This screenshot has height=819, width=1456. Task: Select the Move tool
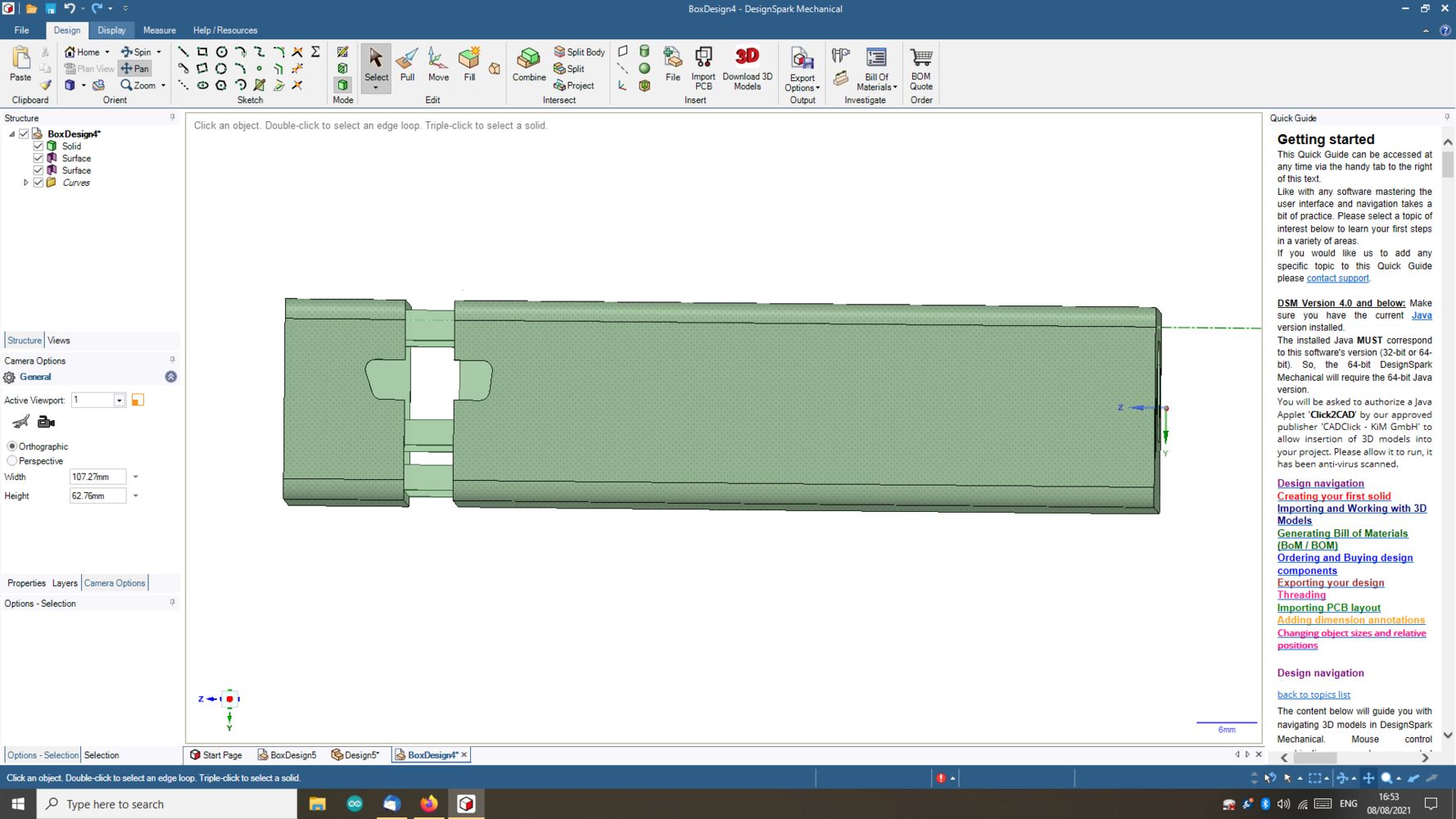point(438,66)
